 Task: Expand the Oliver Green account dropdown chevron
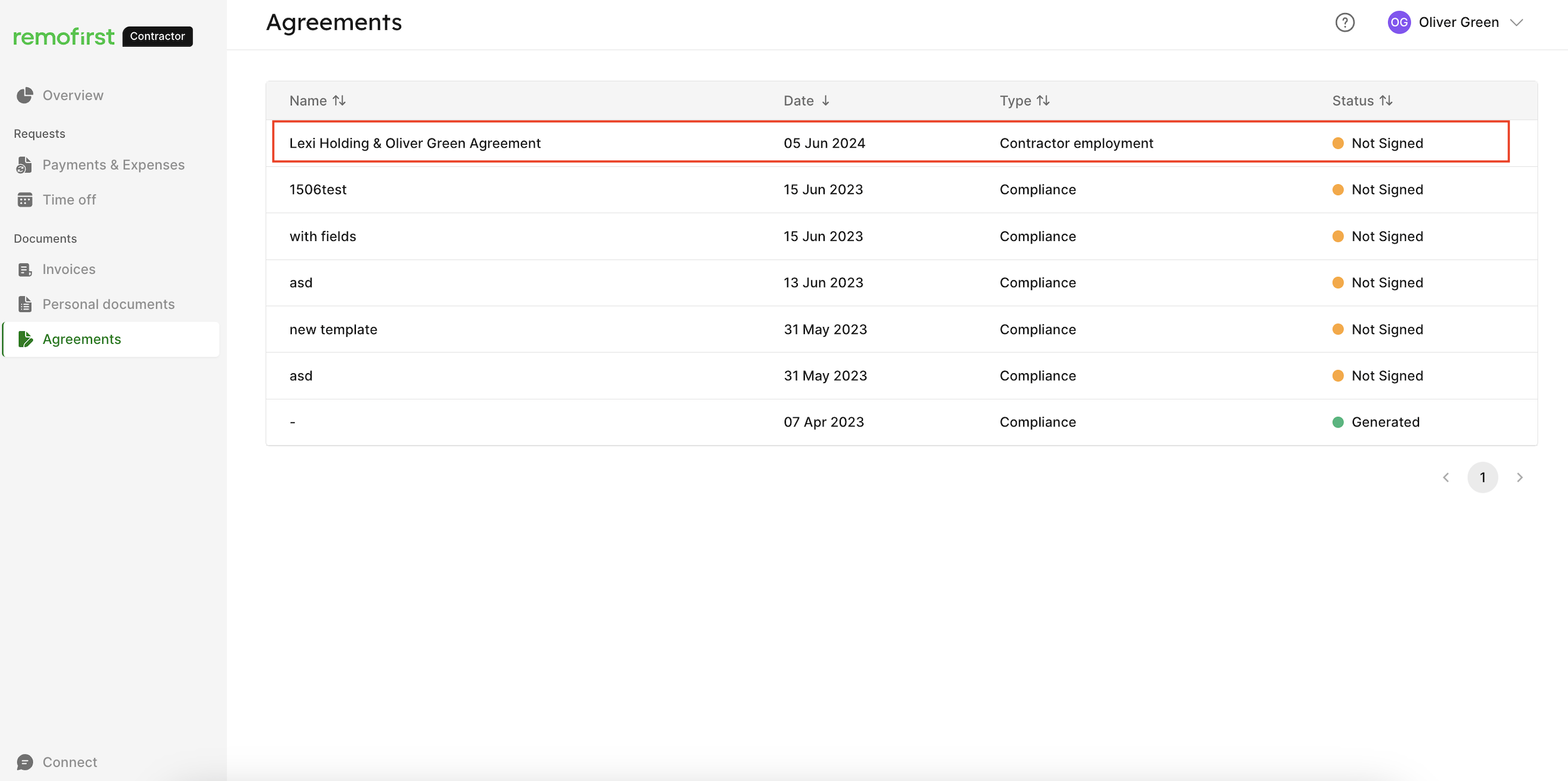[x=1516, y=23]
